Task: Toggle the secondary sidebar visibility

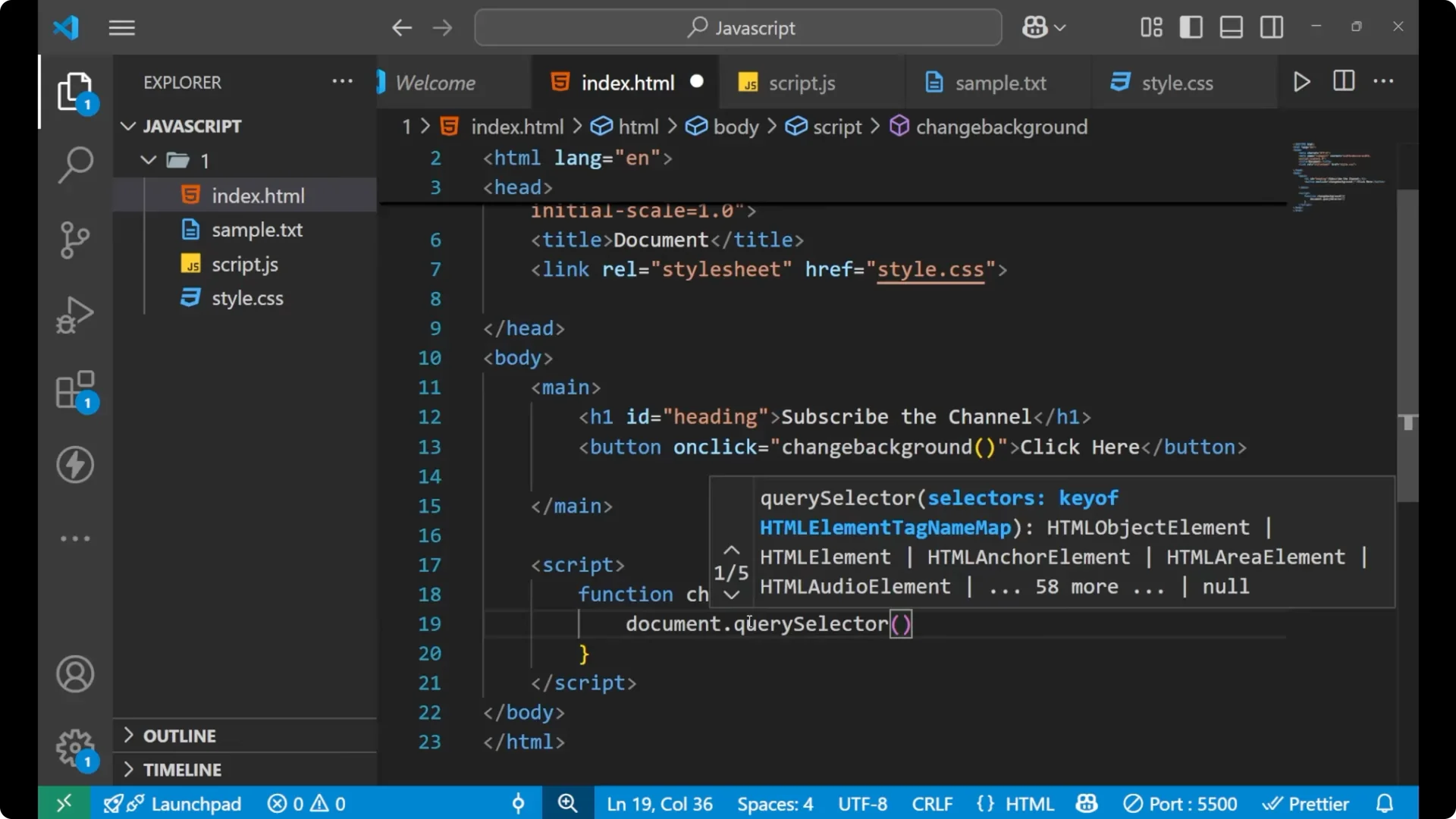Action: point(1271,27)
